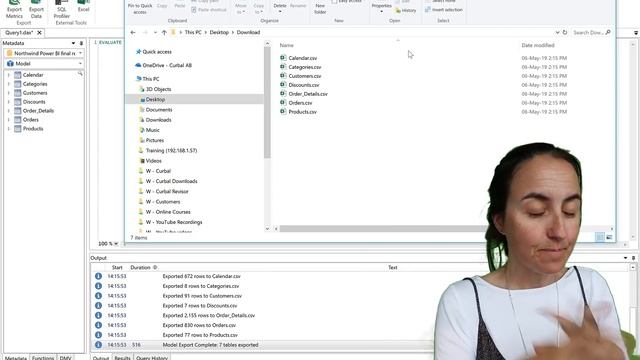Select W - YouTube Recordings drive
The height and width of the screenshot is (360, 640).
[x=171, y=222]
